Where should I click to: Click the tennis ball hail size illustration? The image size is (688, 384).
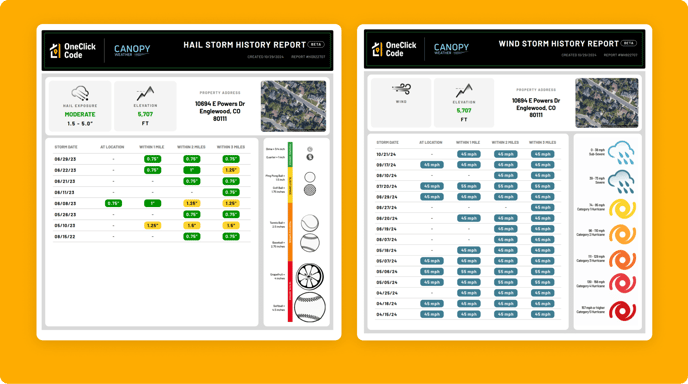[x=310, y=223]
